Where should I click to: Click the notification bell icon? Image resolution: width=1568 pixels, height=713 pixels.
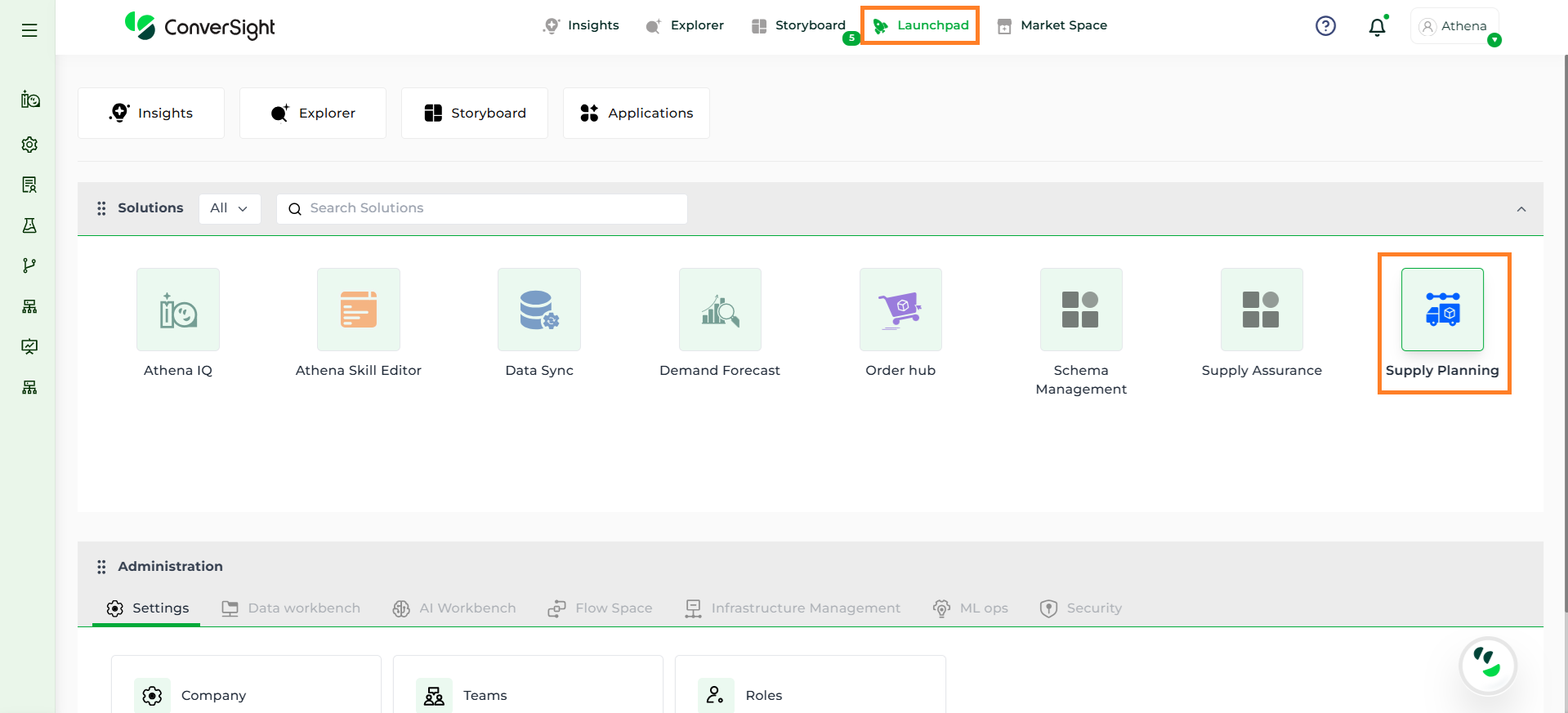coord(1377,27)
